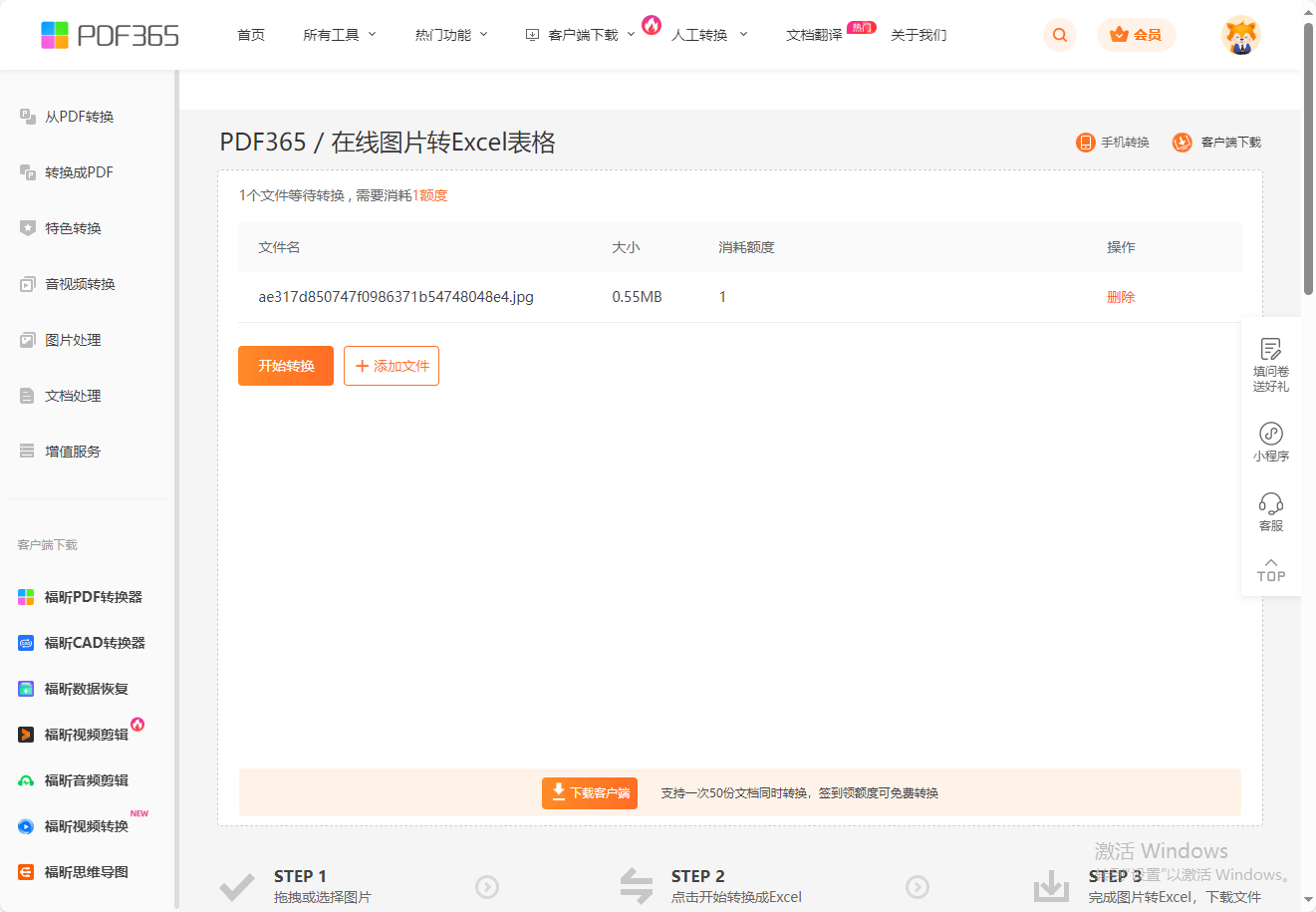Image resolution: width=1316 pixels, height=912 pixels.
Task: Click the 特色转换 star icon
Action: click(x=28, y=228)
